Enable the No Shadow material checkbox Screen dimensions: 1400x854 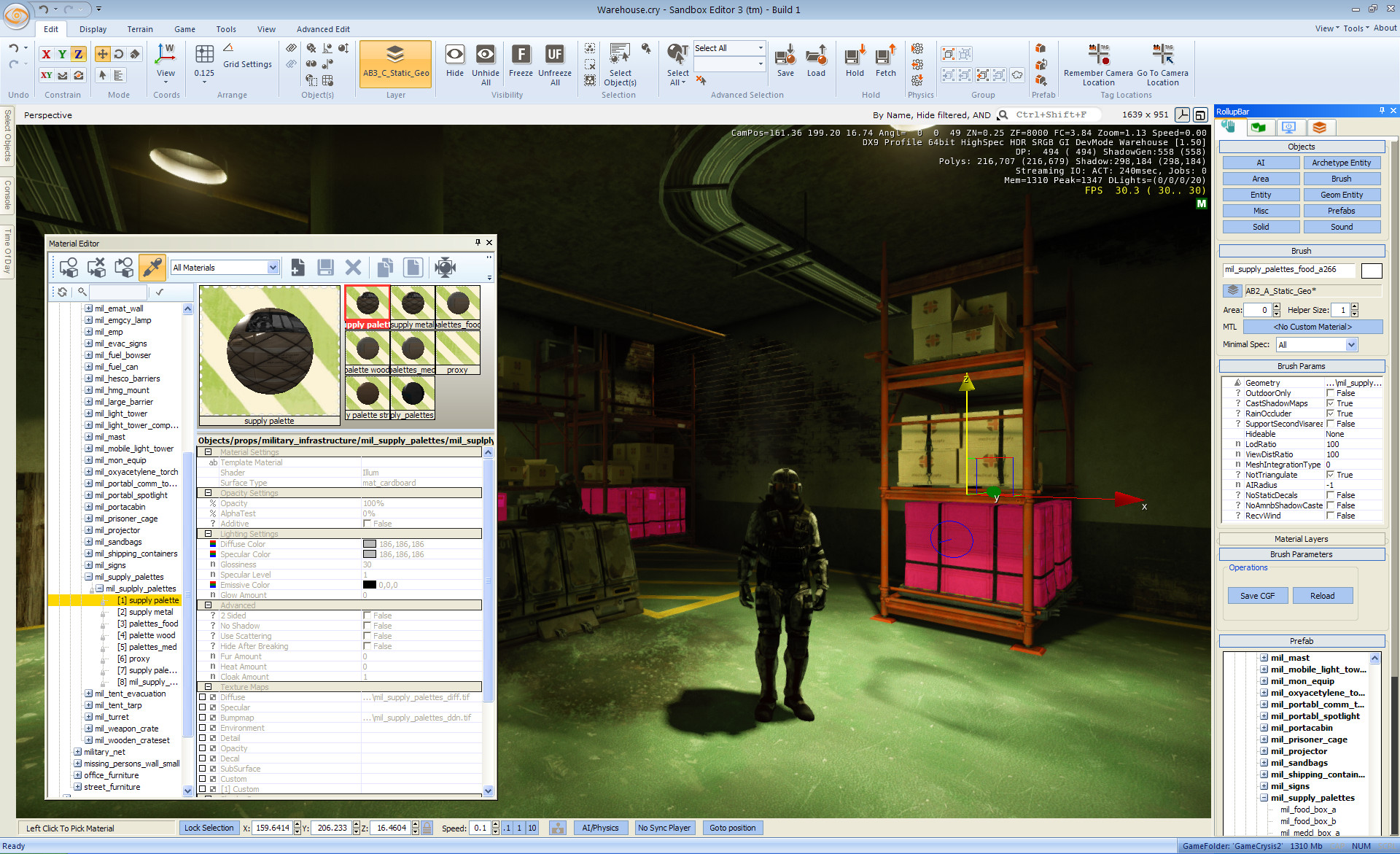click(367, 626)
